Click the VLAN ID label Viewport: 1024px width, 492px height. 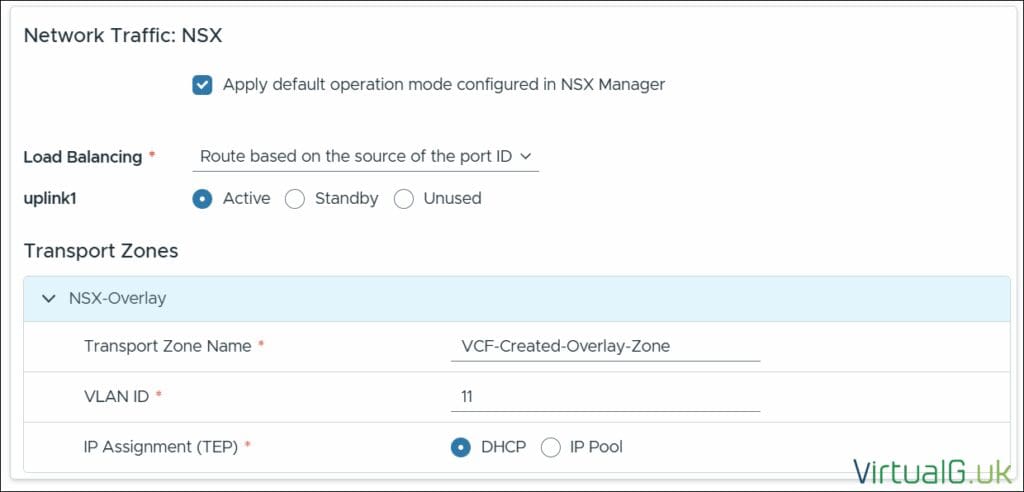pos(116,396)
